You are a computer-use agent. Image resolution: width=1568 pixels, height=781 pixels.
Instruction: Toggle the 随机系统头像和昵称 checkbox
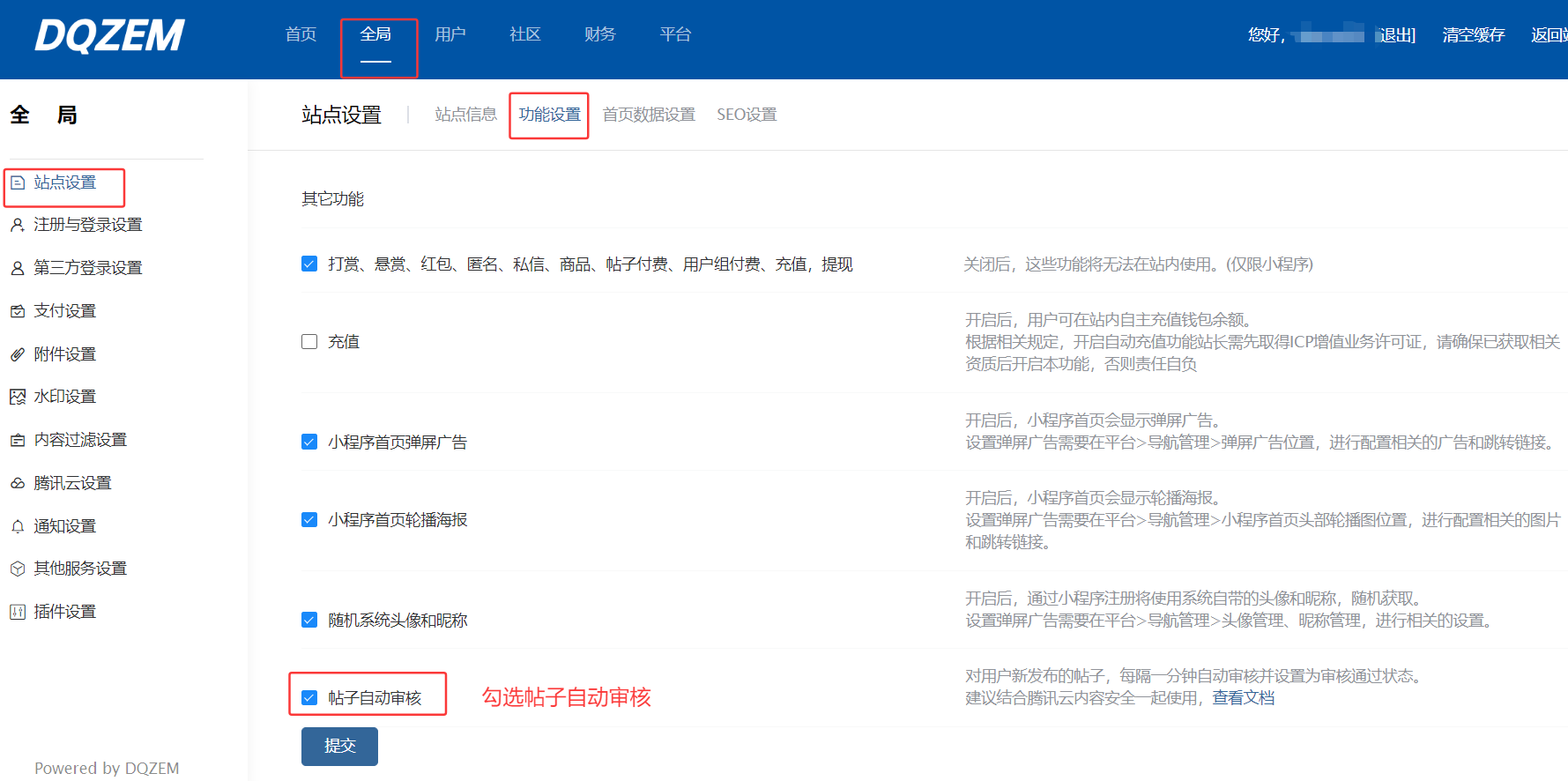pyautogui.click(x=309, y=620)
